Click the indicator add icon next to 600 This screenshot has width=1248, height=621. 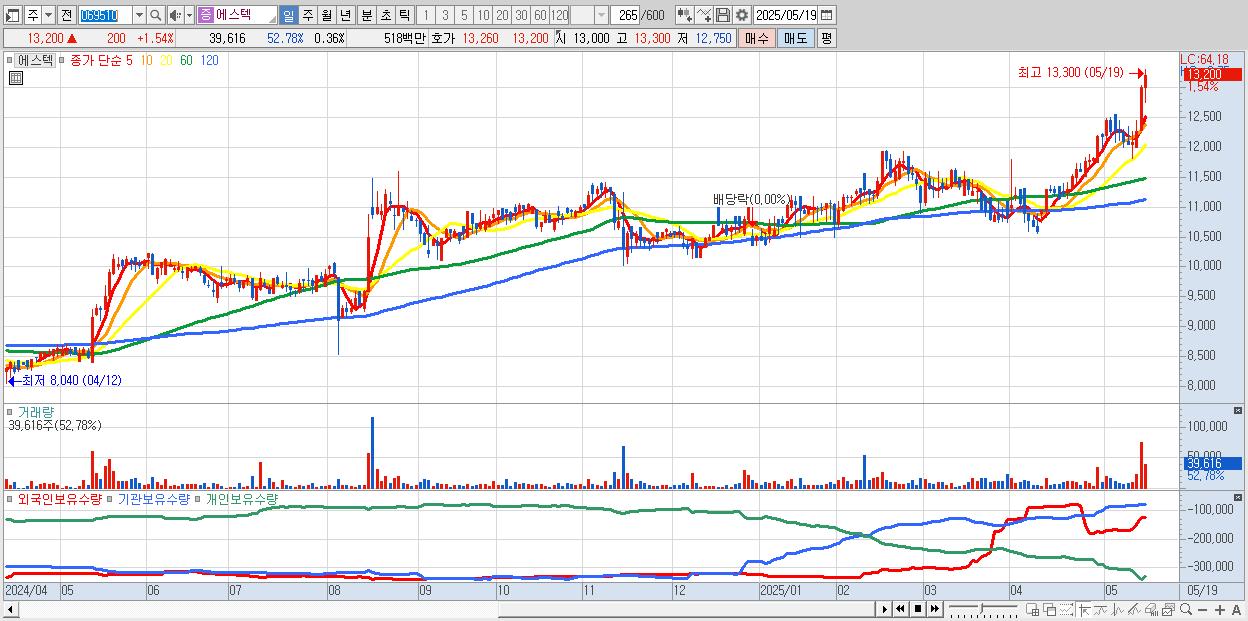(685, 15)
